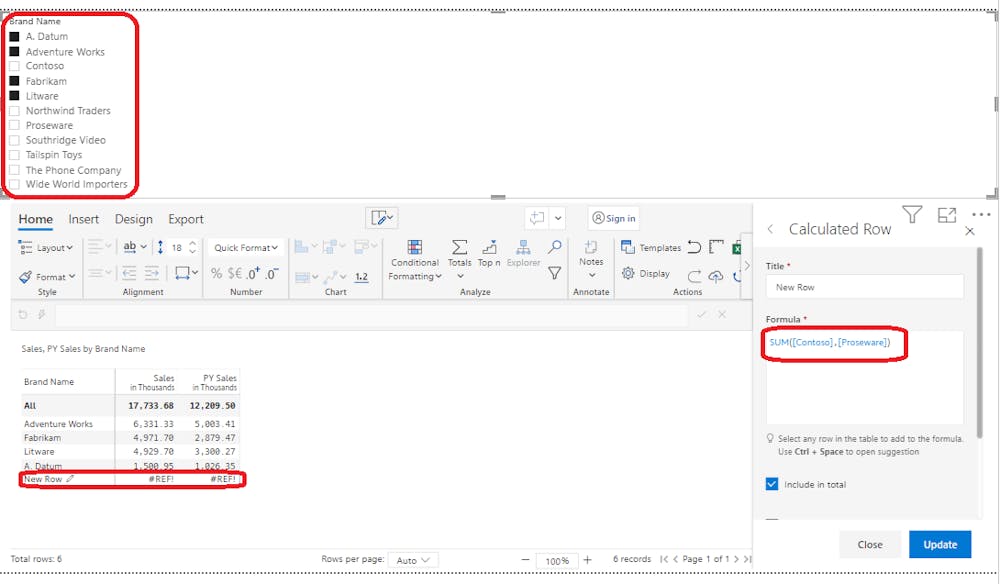Toggle the Fabrikam checkbox
This screenshot has width=1000, height=584.
pos(14,81)
